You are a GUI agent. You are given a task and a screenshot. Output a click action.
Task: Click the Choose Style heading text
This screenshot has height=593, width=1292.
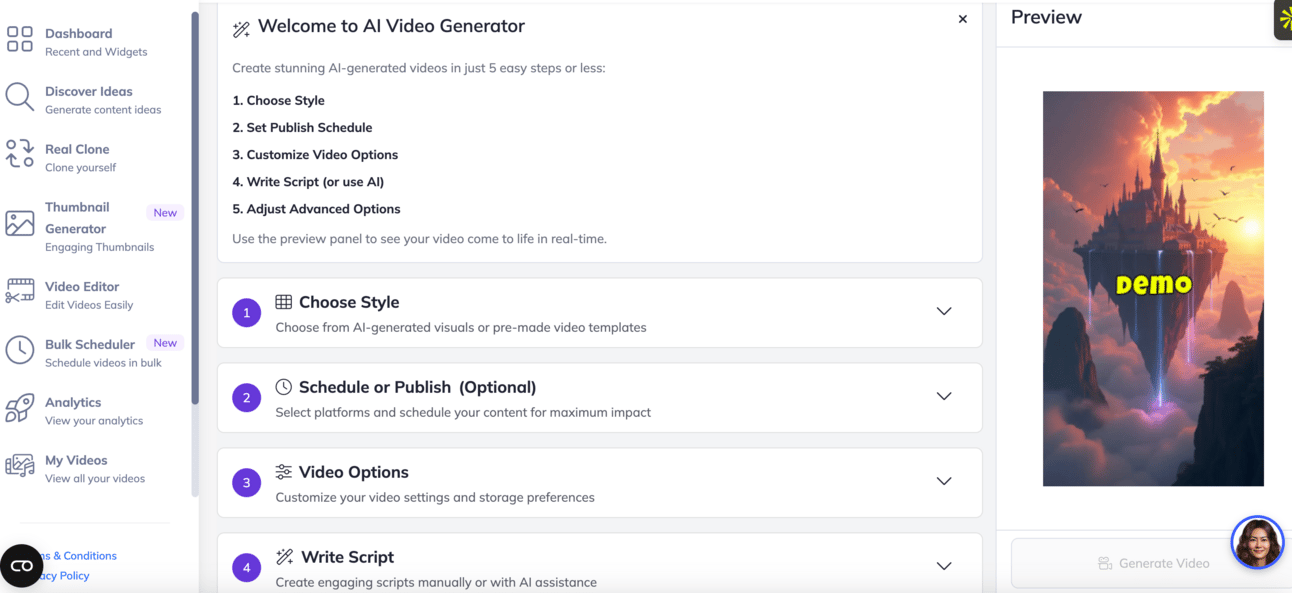click(x=349, y=302)
